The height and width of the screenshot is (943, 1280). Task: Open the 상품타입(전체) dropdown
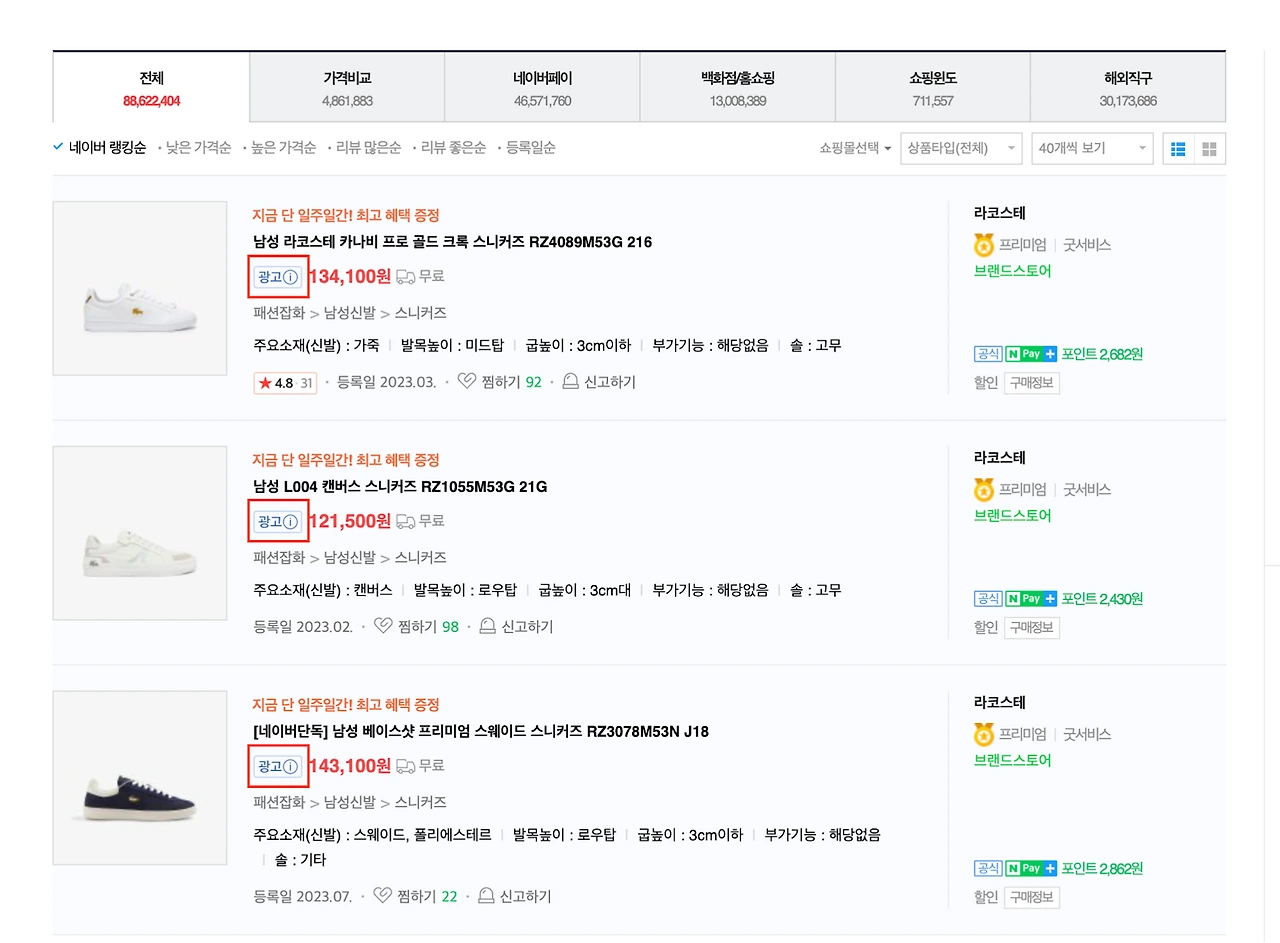(x=961, y=149)
